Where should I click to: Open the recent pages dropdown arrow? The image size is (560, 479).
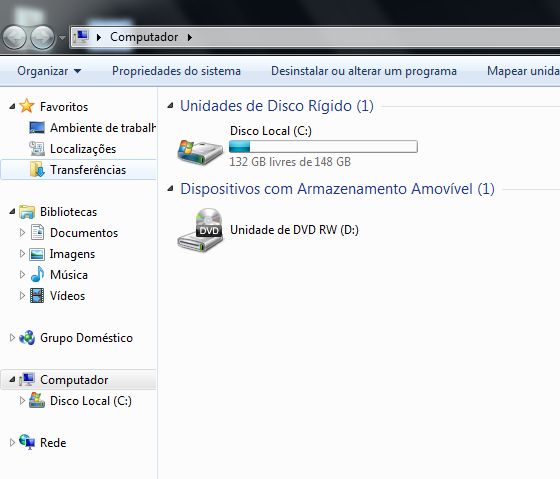pyautogui.click(x=62, y=37)
